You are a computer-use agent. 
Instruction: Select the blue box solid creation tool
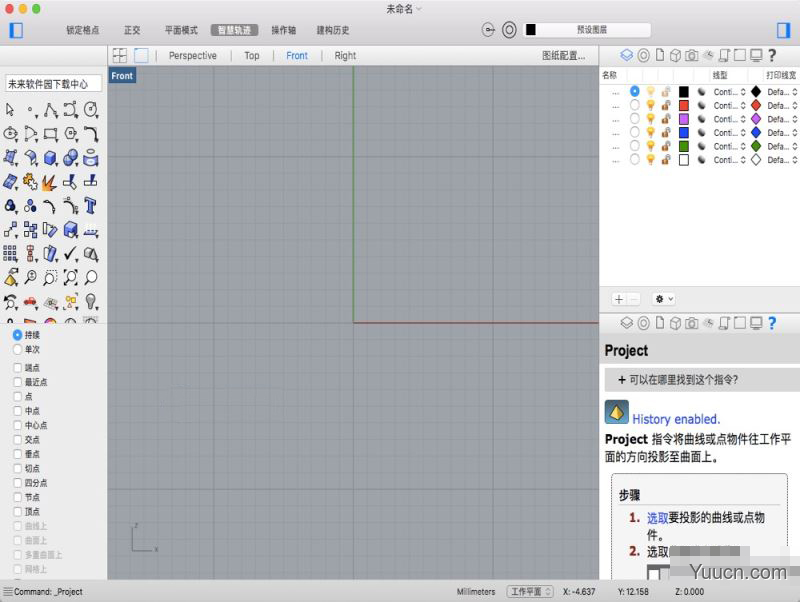(x=50, y=158)
